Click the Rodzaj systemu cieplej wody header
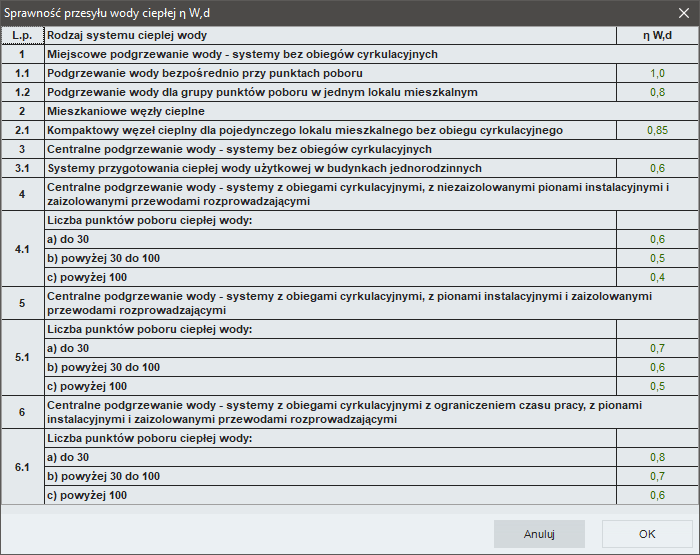This screenshot has width=700, height=555. point(330,35)
